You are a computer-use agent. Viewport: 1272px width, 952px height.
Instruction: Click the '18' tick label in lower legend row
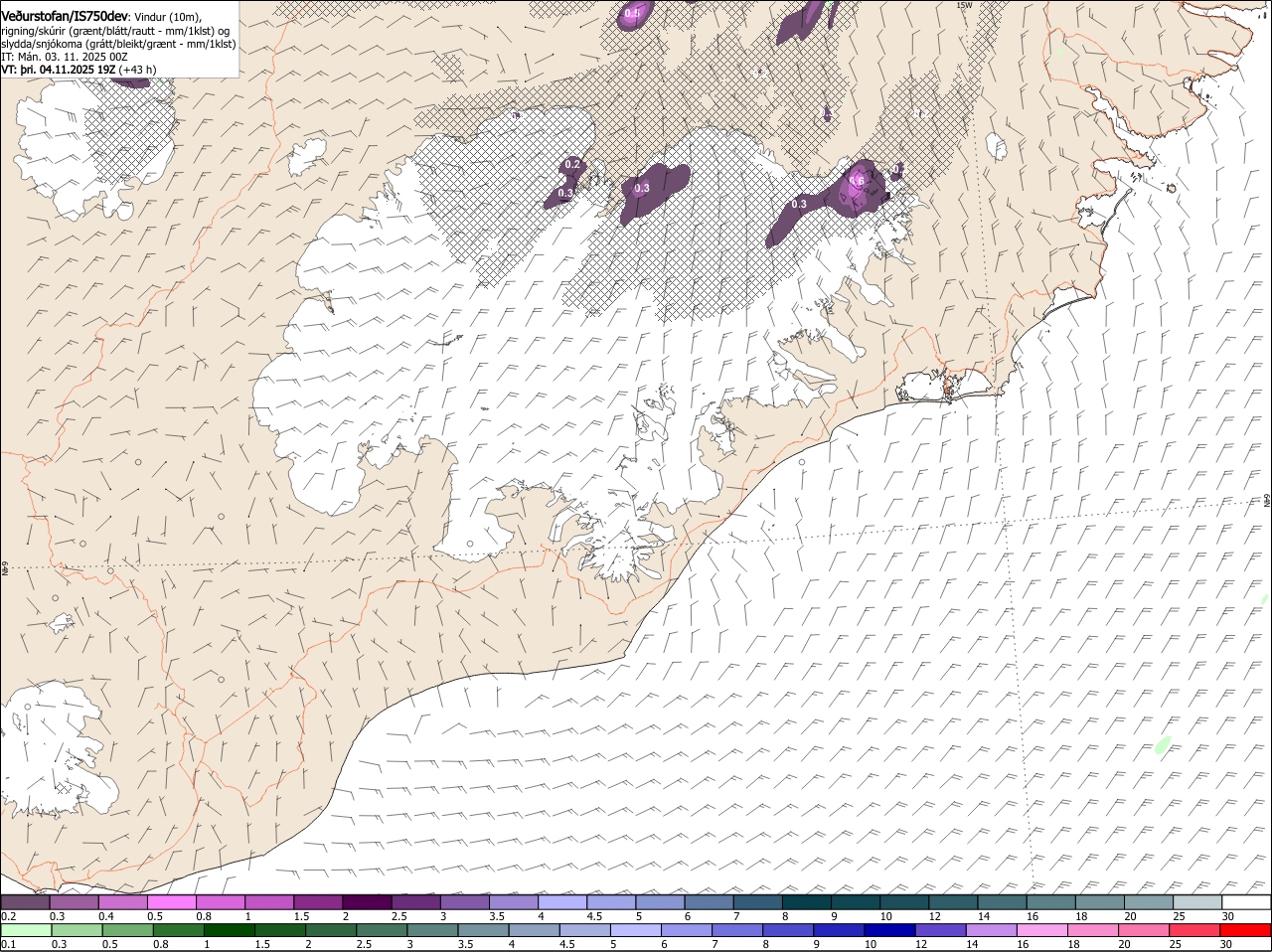click(x=1073, y=944)
